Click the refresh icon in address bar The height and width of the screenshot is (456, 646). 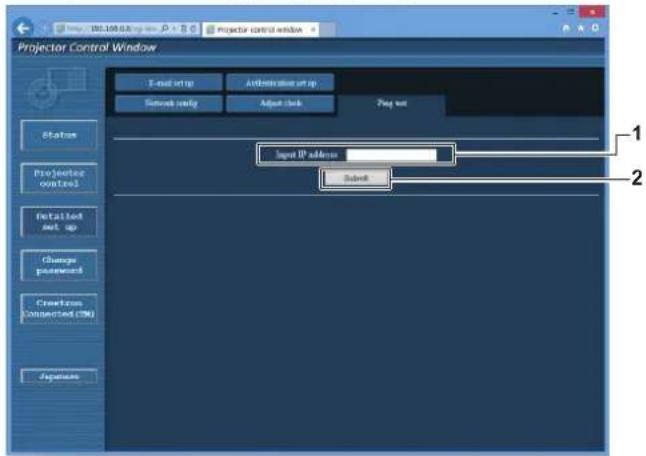click(193, 28)
